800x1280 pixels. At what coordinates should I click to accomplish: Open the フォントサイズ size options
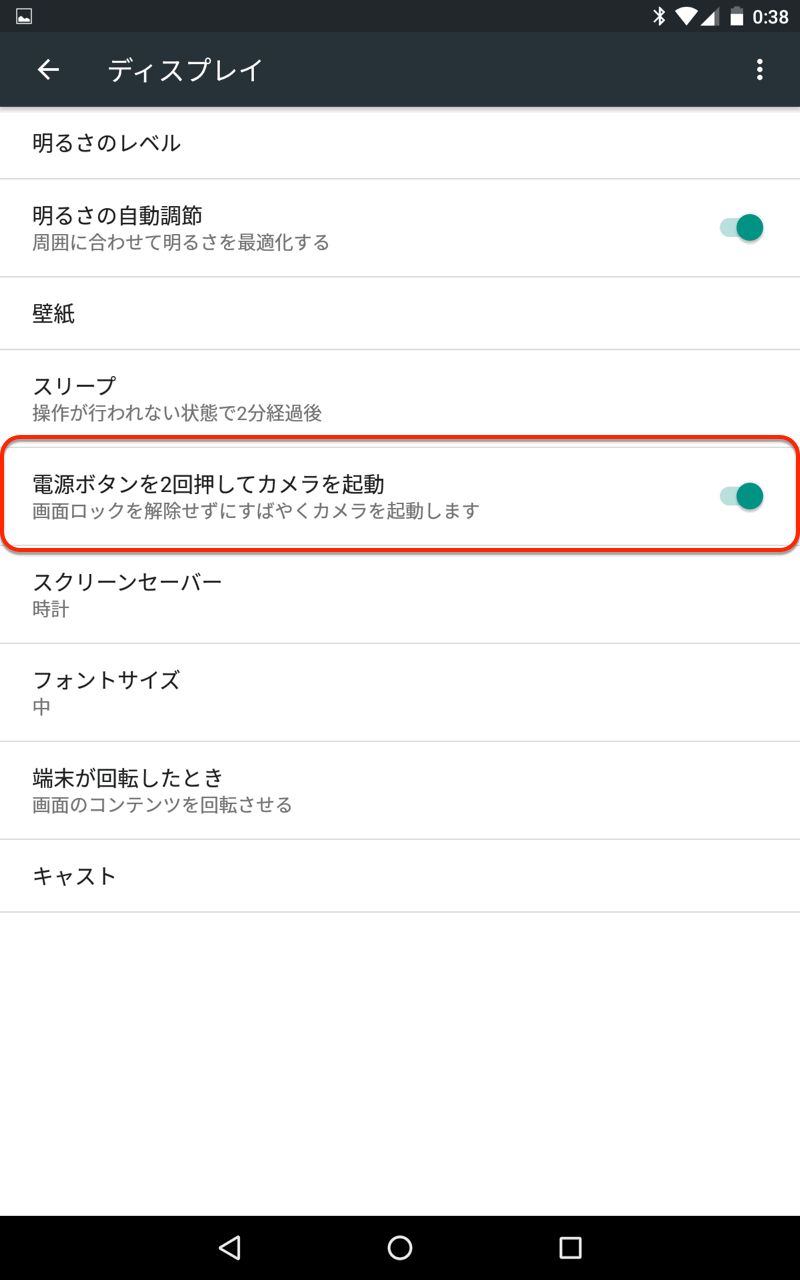click(x=400, y=692)
